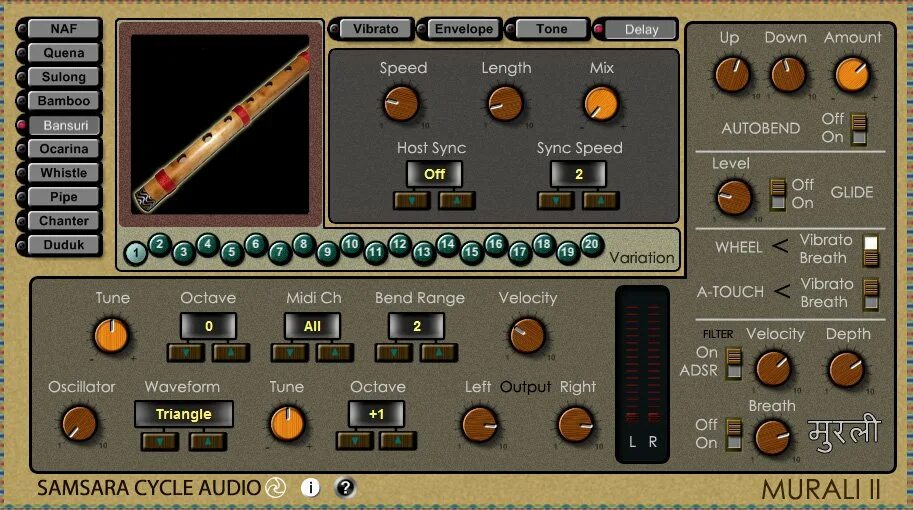The image size is (913, 510).
Task: Switch to the Delay tab
Action: coord(641,30)
